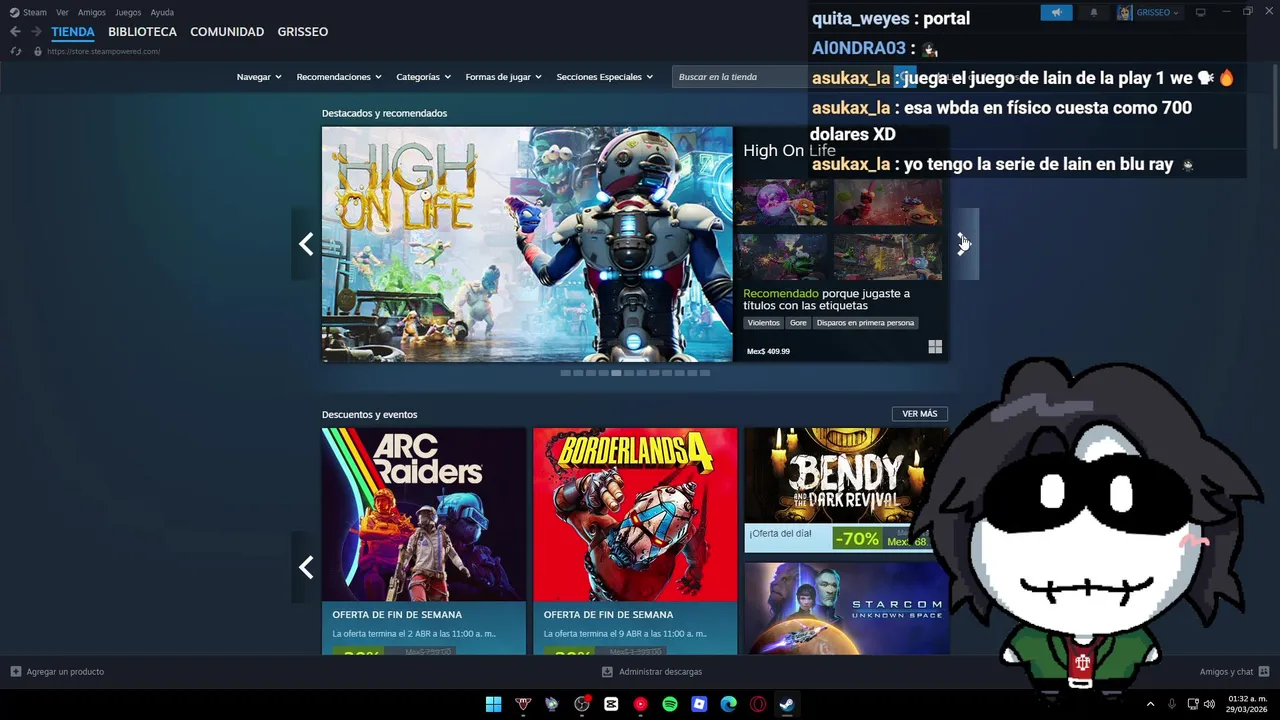Click Administrar descargas

[660, 672]
